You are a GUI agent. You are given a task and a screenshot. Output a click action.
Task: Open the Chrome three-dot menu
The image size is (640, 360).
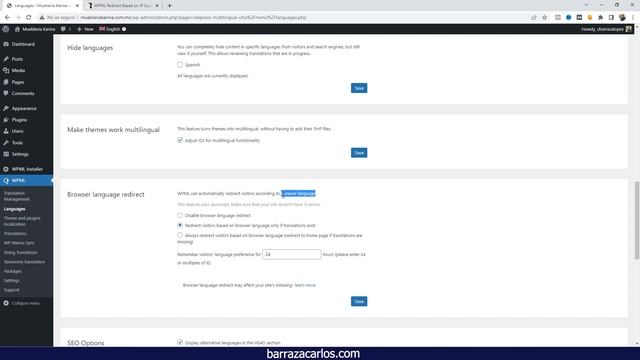click(633, 18)
